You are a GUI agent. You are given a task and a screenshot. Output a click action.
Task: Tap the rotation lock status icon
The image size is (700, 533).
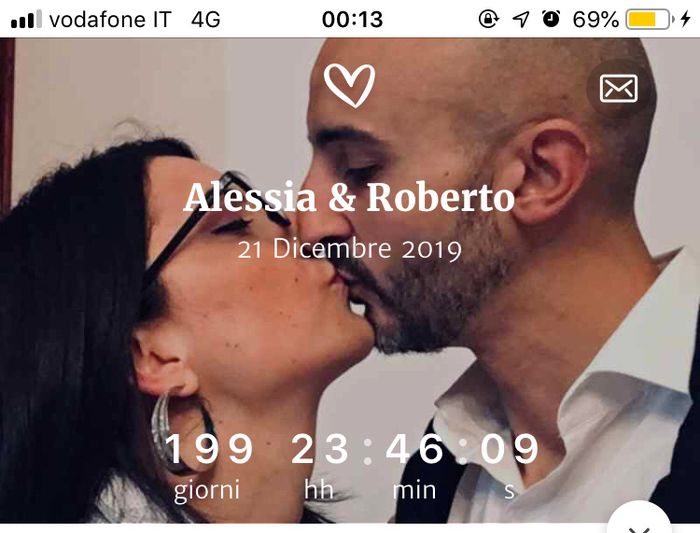(489, 19)
